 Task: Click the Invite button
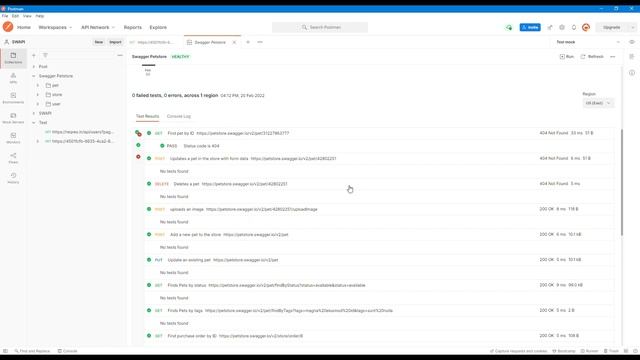coord(530,27)
